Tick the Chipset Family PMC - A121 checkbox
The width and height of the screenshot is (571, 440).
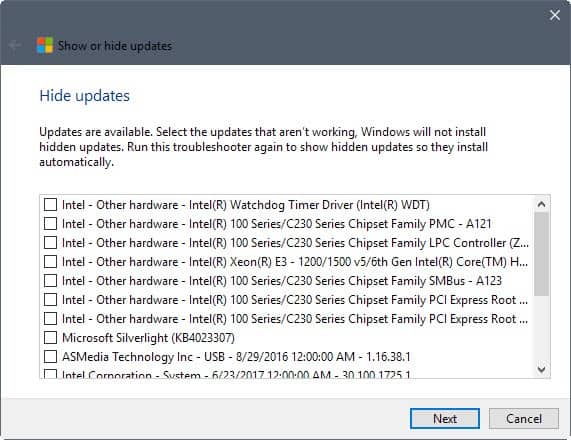tap(50, 224)
